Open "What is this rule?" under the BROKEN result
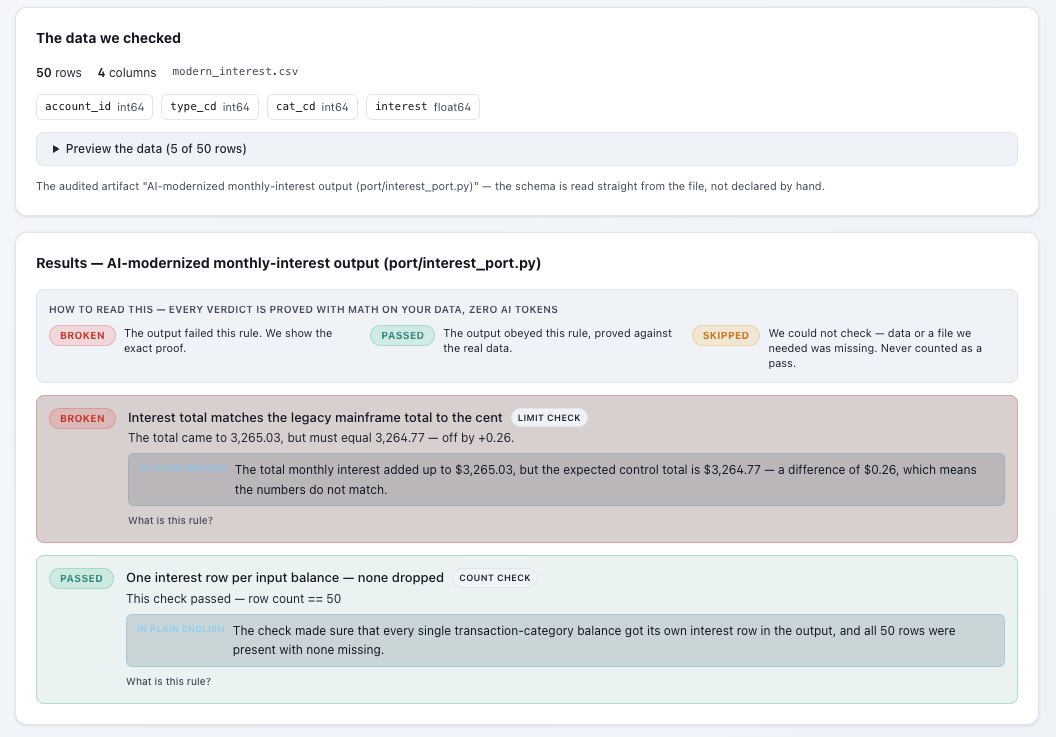 pyautogui.click(x=170, y=521)
